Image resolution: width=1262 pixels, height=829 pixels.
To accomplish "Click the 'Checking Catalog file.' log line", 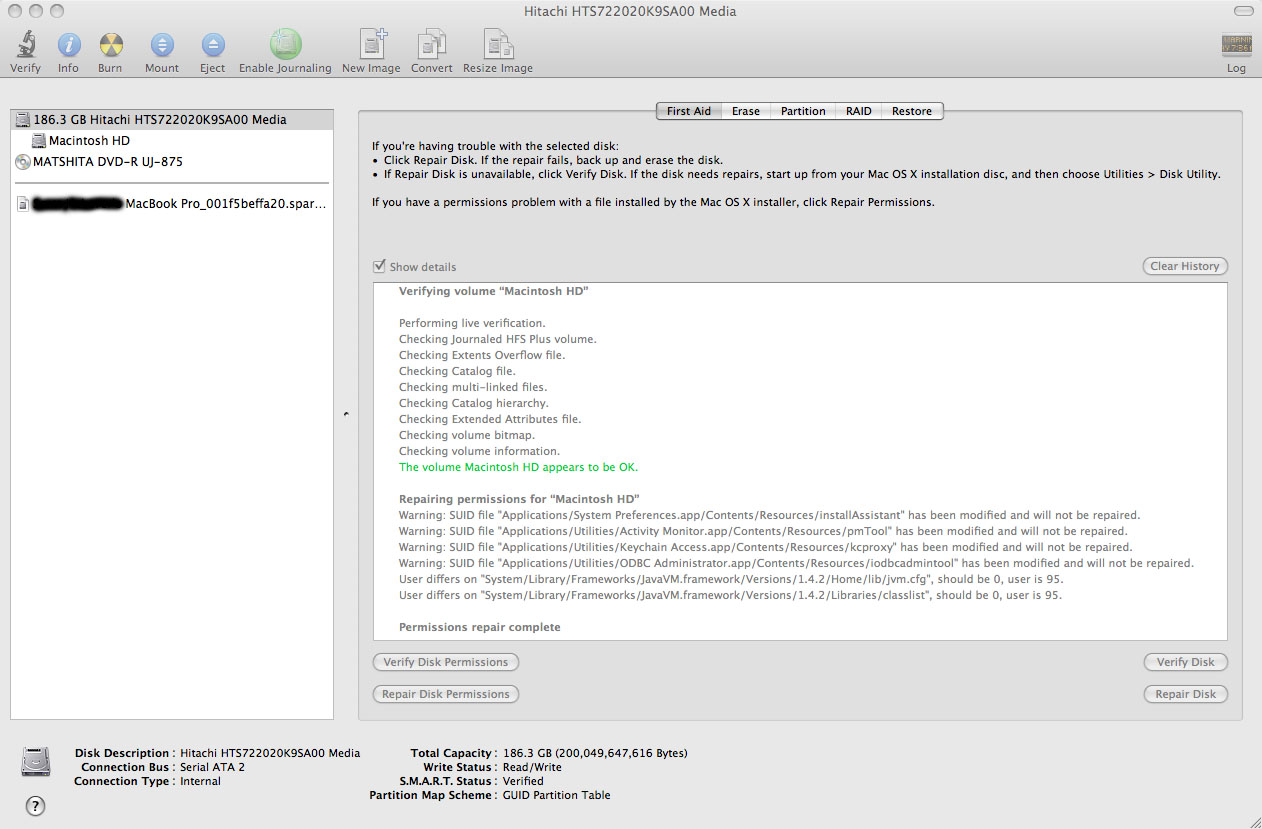I will coord(457,371).
